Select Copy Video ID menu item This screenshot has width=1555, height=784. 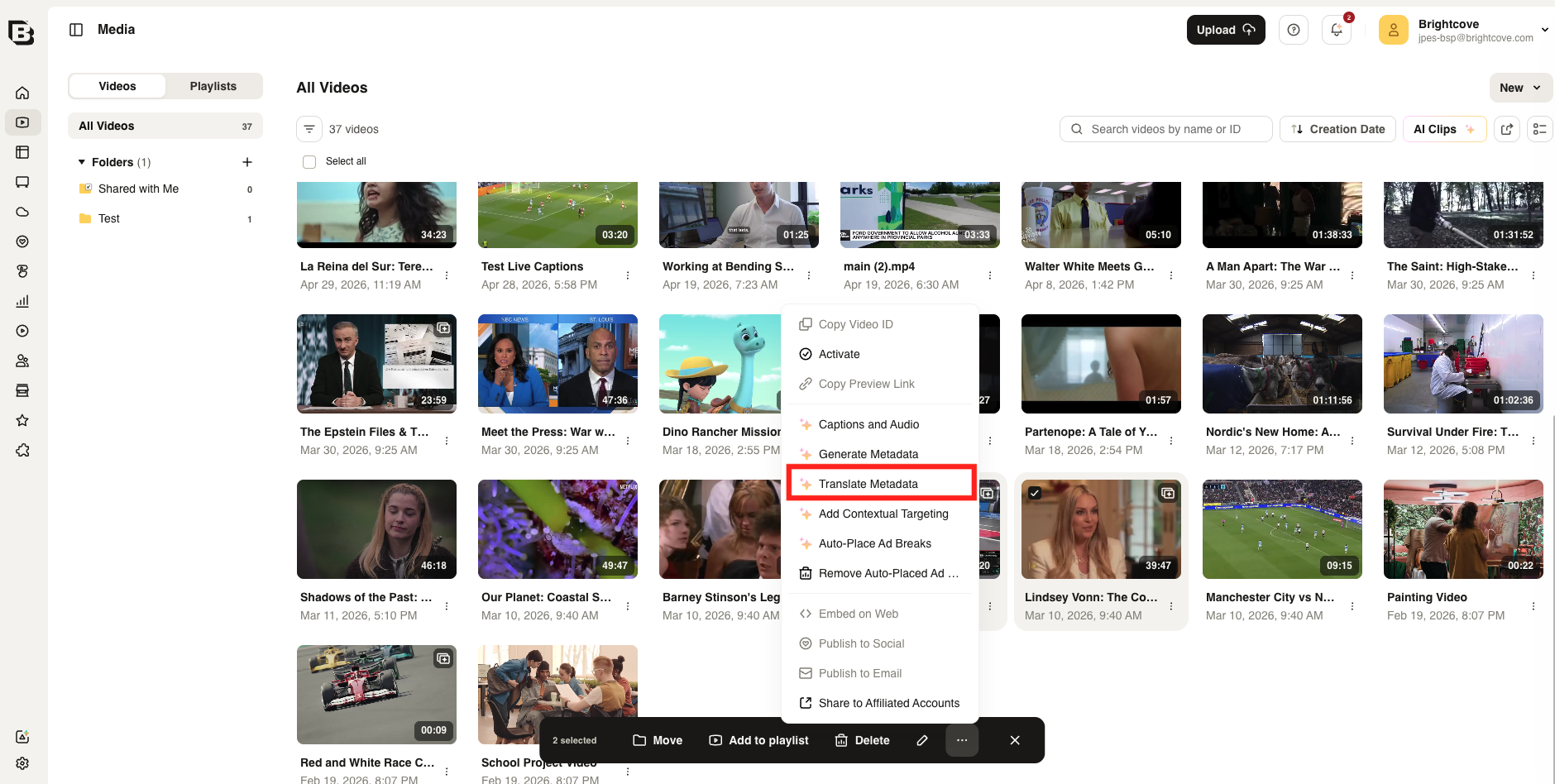880,324
